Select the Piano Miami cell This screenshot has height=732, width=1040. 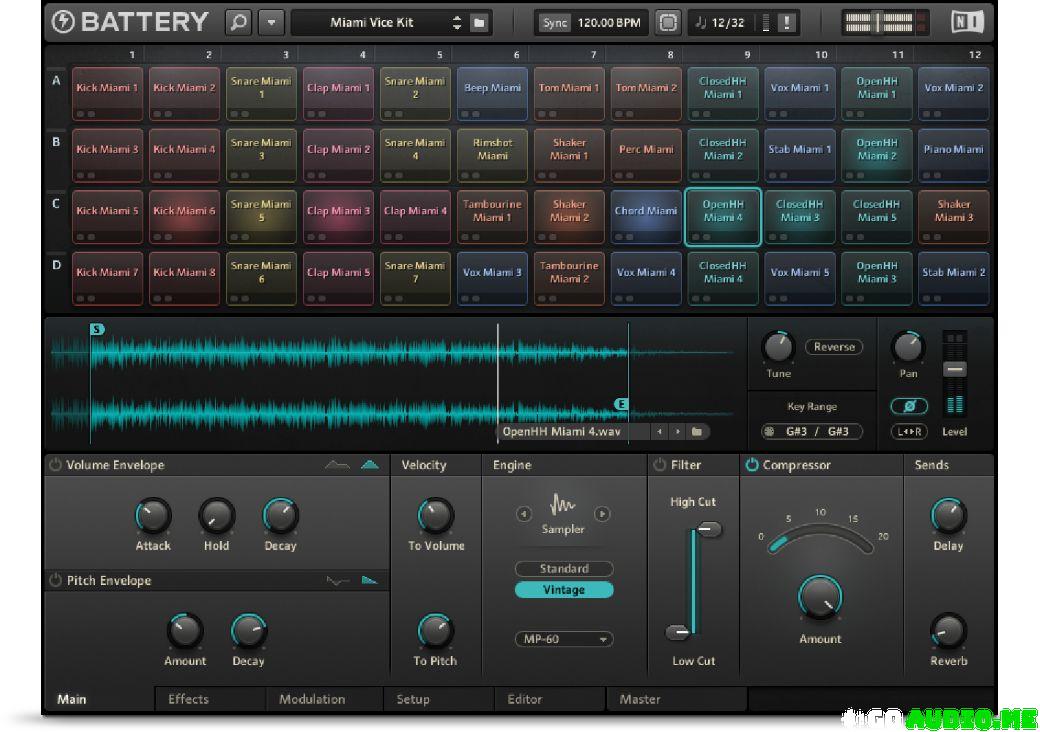[954, 155]
